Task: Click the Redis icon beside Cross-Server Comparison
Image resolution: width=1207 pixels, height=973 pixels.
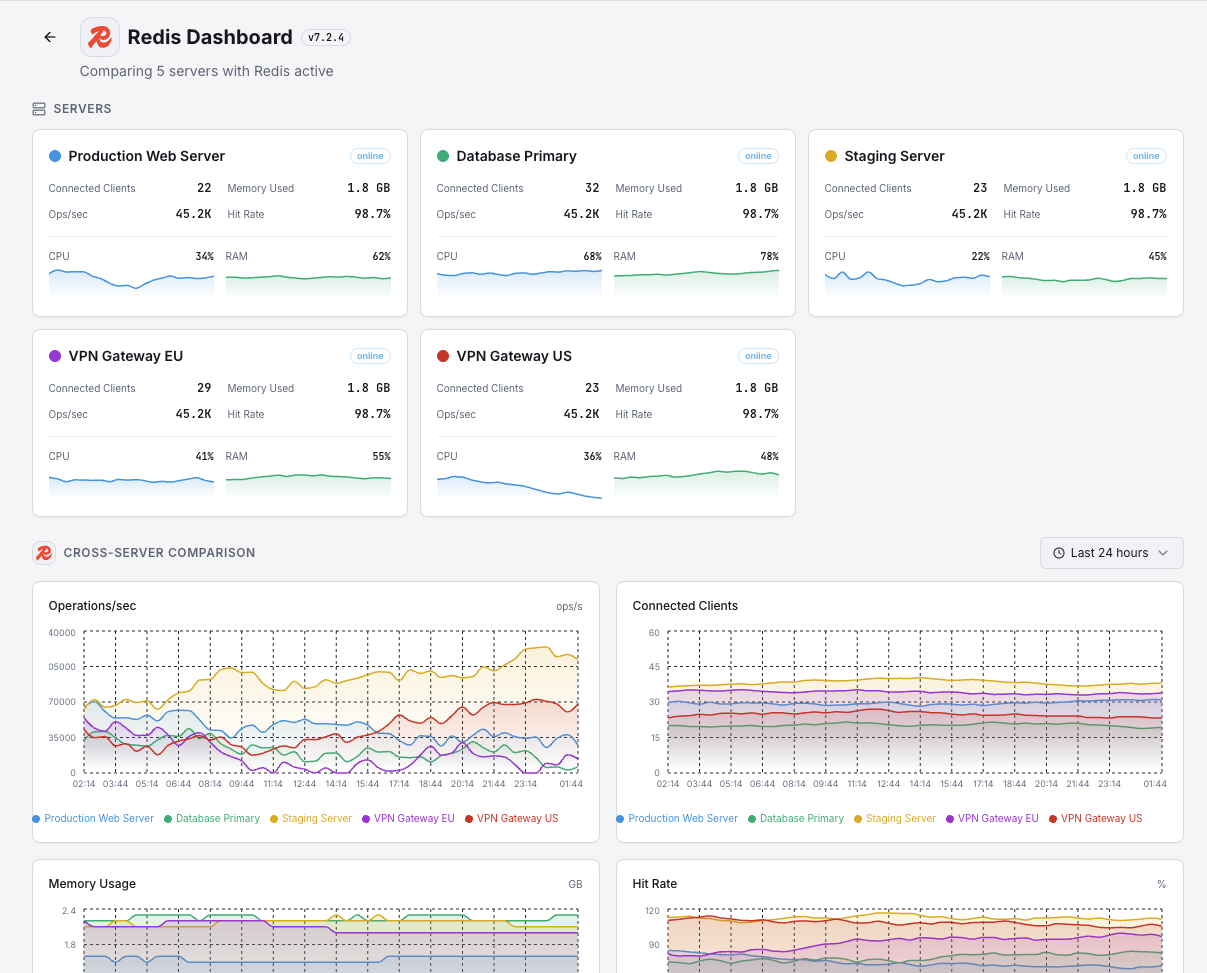Action: click(43, 552)
